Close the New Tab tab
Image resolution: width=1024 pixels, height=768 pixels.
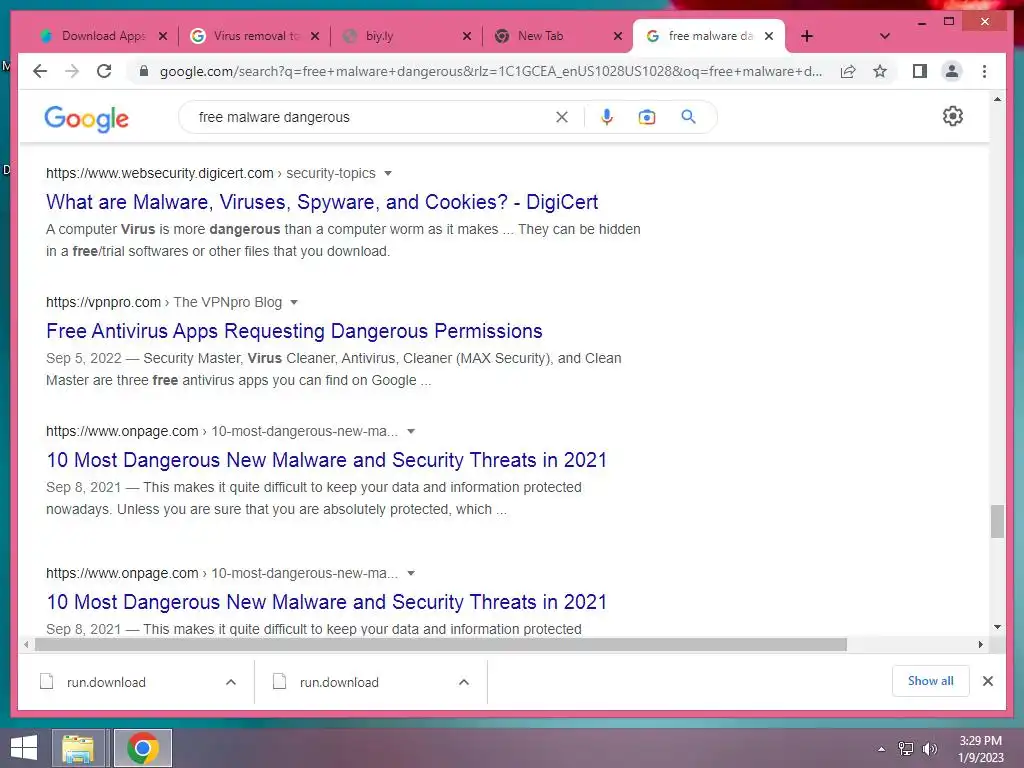pos(618,36)
